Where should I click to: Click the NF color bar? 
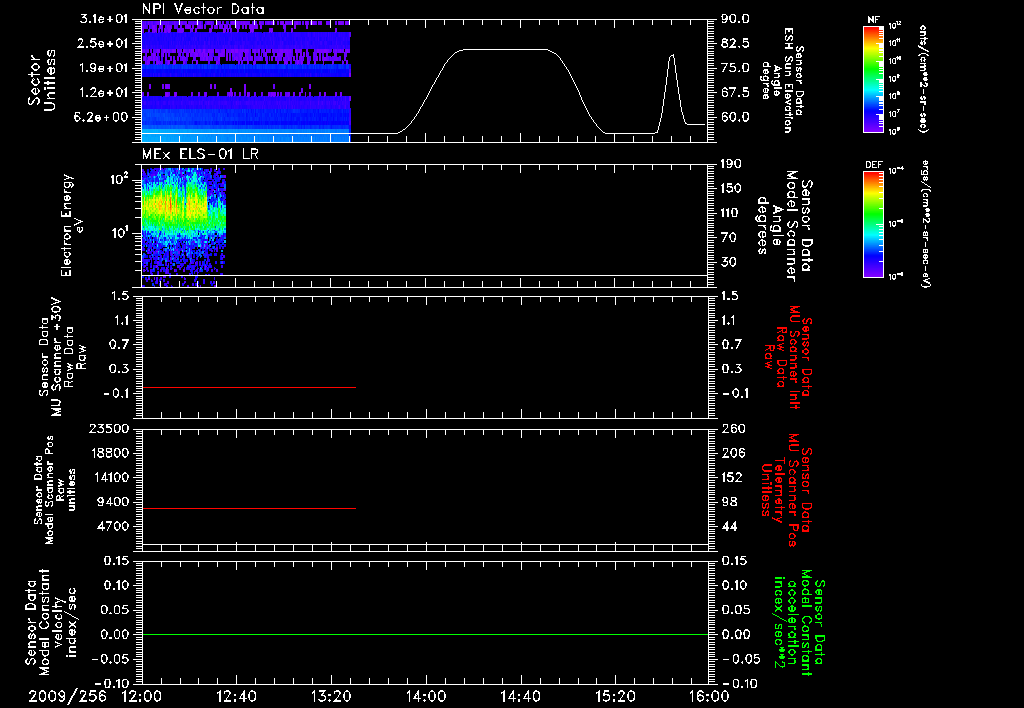pyautogui.click(x=873, y=78)
